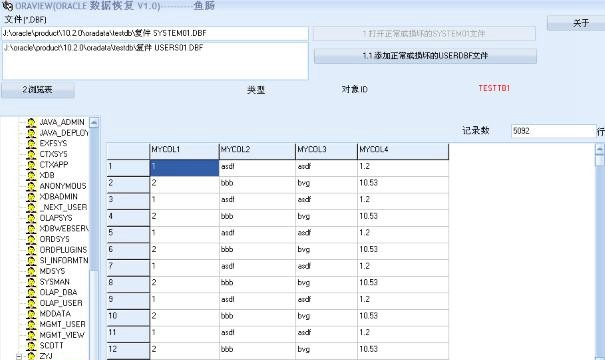The height and width of the screenshot is (360, 605).
Task: Click the red TESTTB1 table name label
Action: coord(494,88)
